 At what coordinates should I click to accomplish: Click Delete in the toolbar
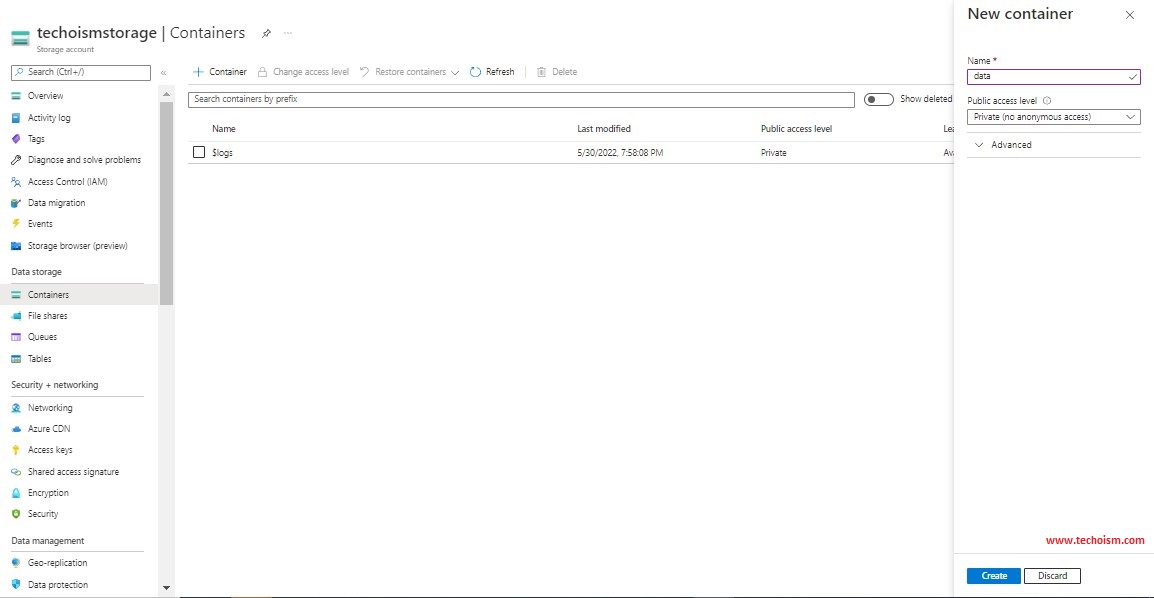tap(557, 72)
